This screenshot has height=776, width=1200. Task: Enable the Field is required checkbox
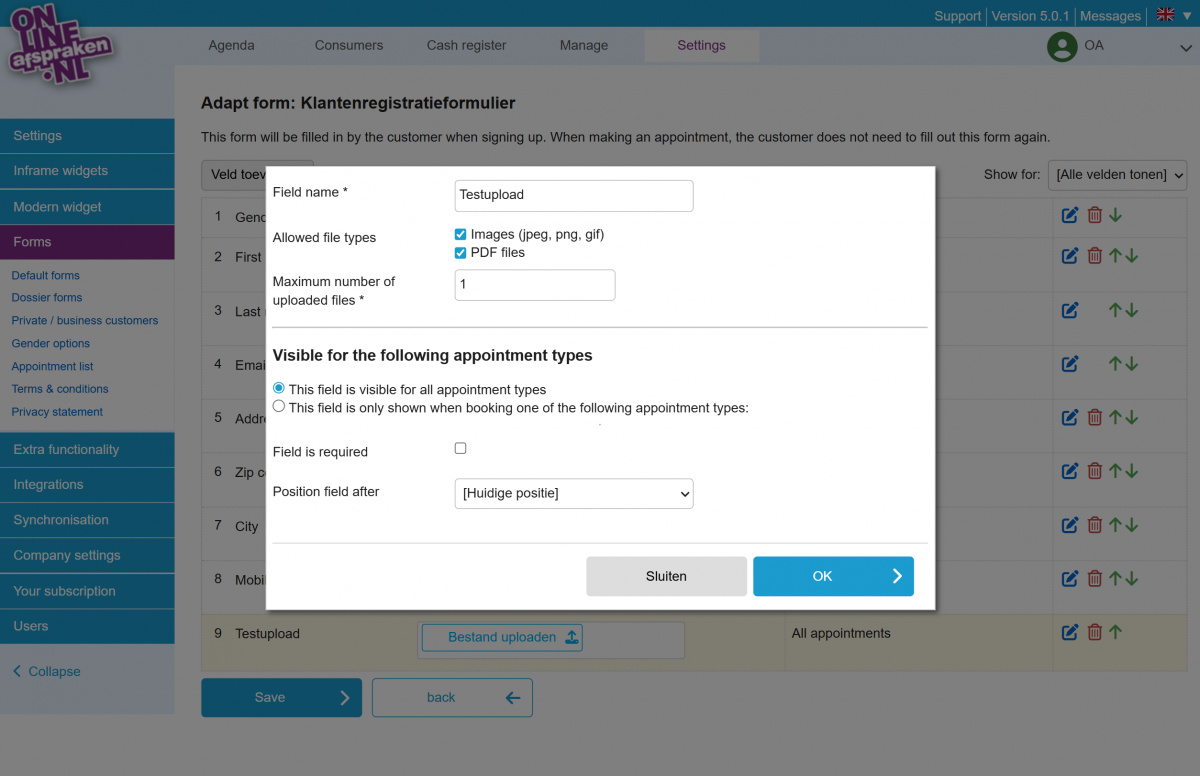(x=460, y=448)
